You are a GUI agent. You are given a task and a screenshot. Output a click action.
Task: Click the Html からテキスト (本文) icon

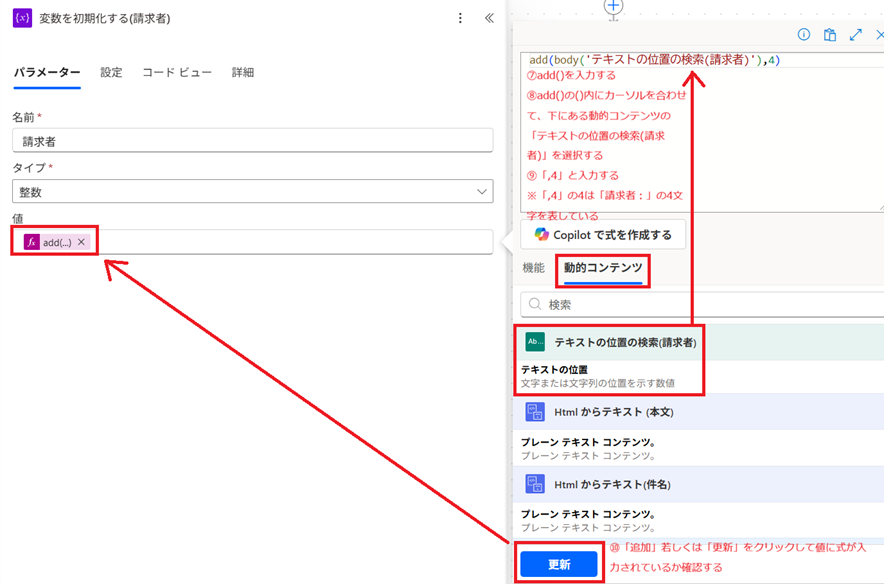535,412
